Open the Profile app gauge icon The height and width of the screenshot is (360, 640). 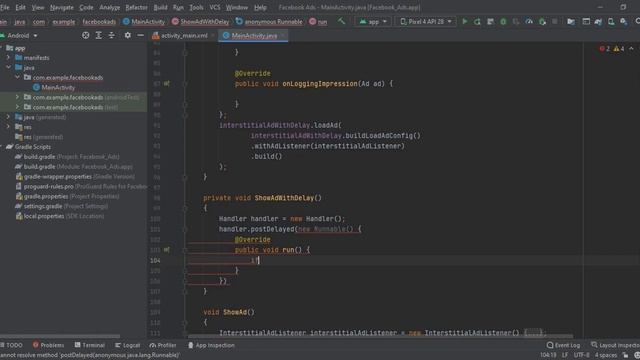click(x=529, y=22)
